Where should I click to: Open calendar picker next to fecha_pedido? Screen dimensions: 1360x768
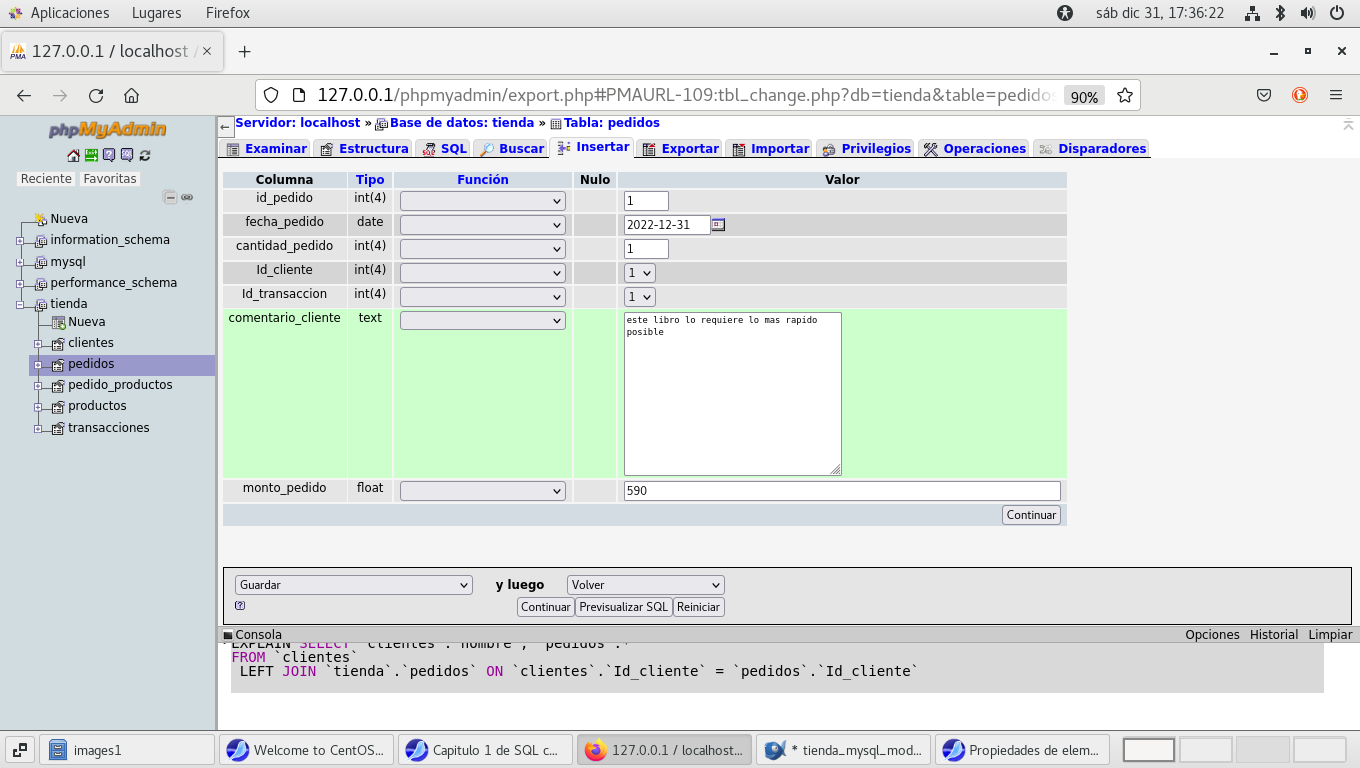[x=718, y=225]
